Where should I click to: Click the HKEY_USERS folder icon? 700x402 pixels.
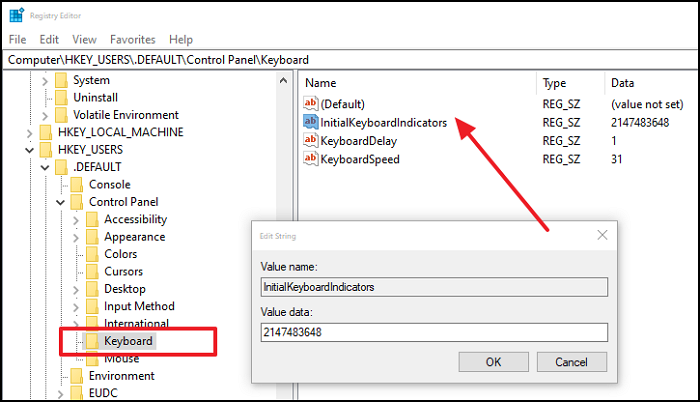(x=46, y=150)
